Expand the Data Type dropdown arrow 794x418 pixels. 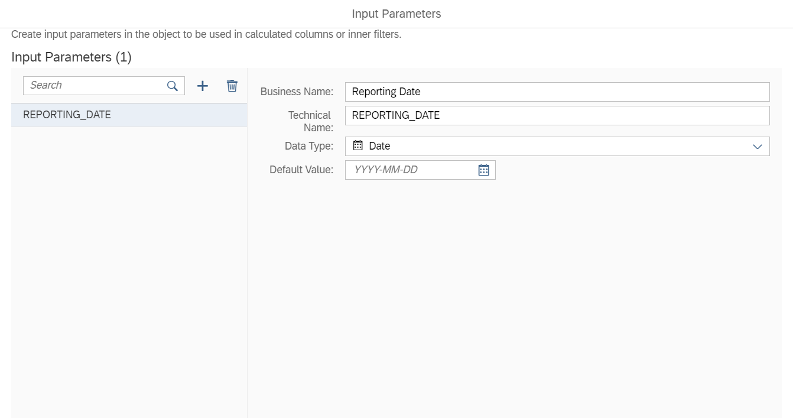[757, 146]
